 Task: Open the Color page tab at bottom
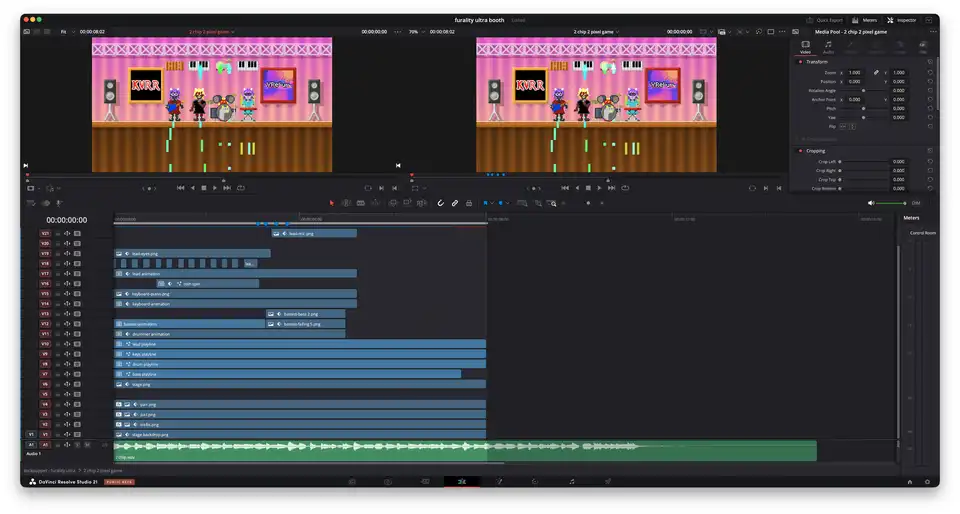535,482
